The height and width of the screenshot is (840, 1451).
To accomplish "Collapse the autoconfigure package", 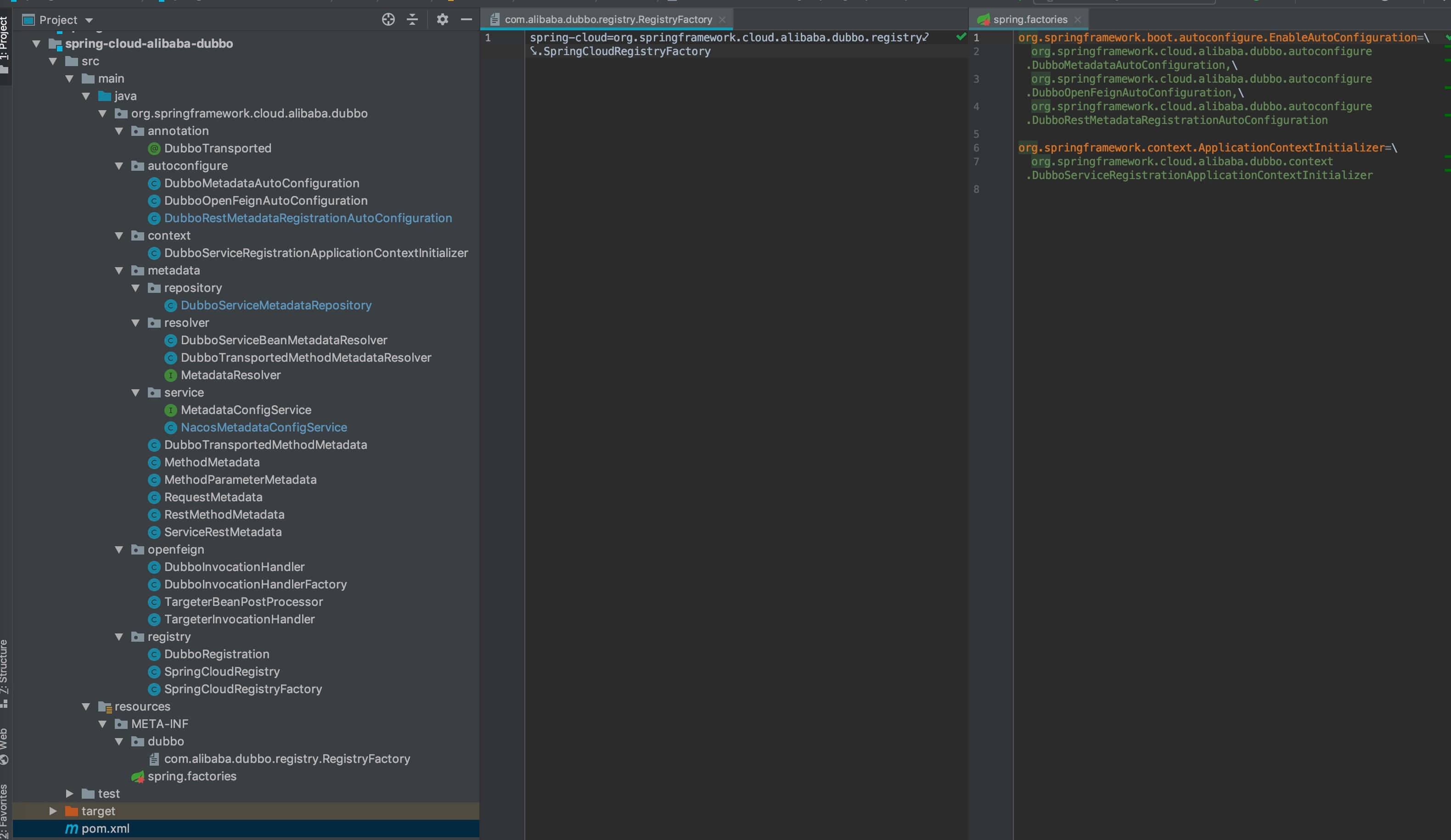I will click(119, 166).
